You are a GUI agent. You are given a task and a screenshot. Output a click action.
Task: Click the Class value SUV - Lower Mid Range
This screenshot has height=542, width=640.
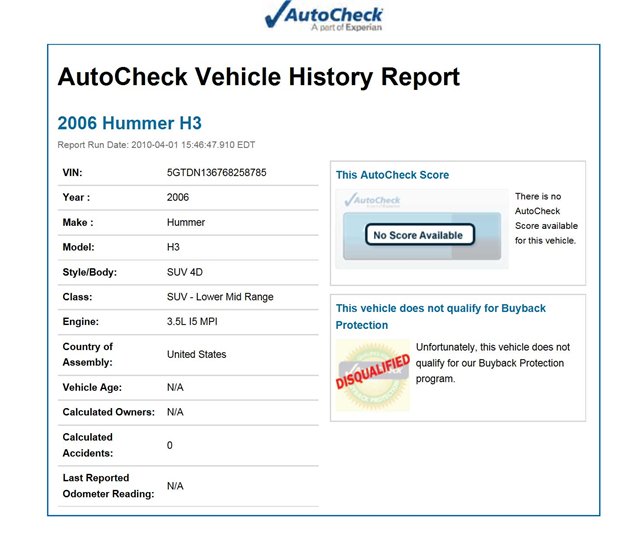coord(220,297)
